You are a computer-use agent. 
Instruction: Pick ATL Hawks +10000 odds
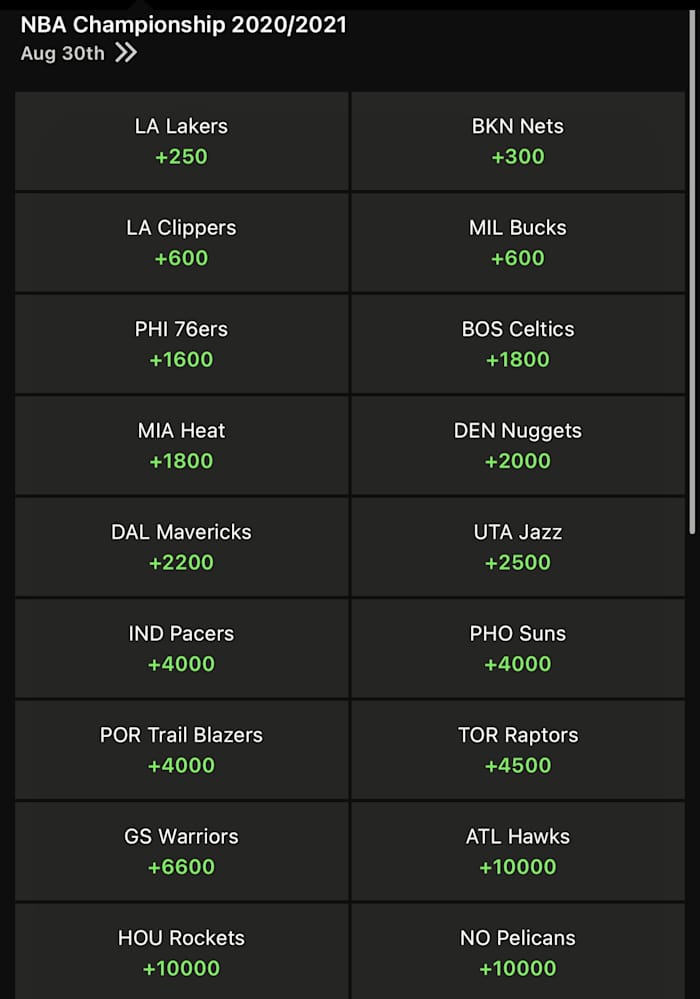(x=518, y=851)
